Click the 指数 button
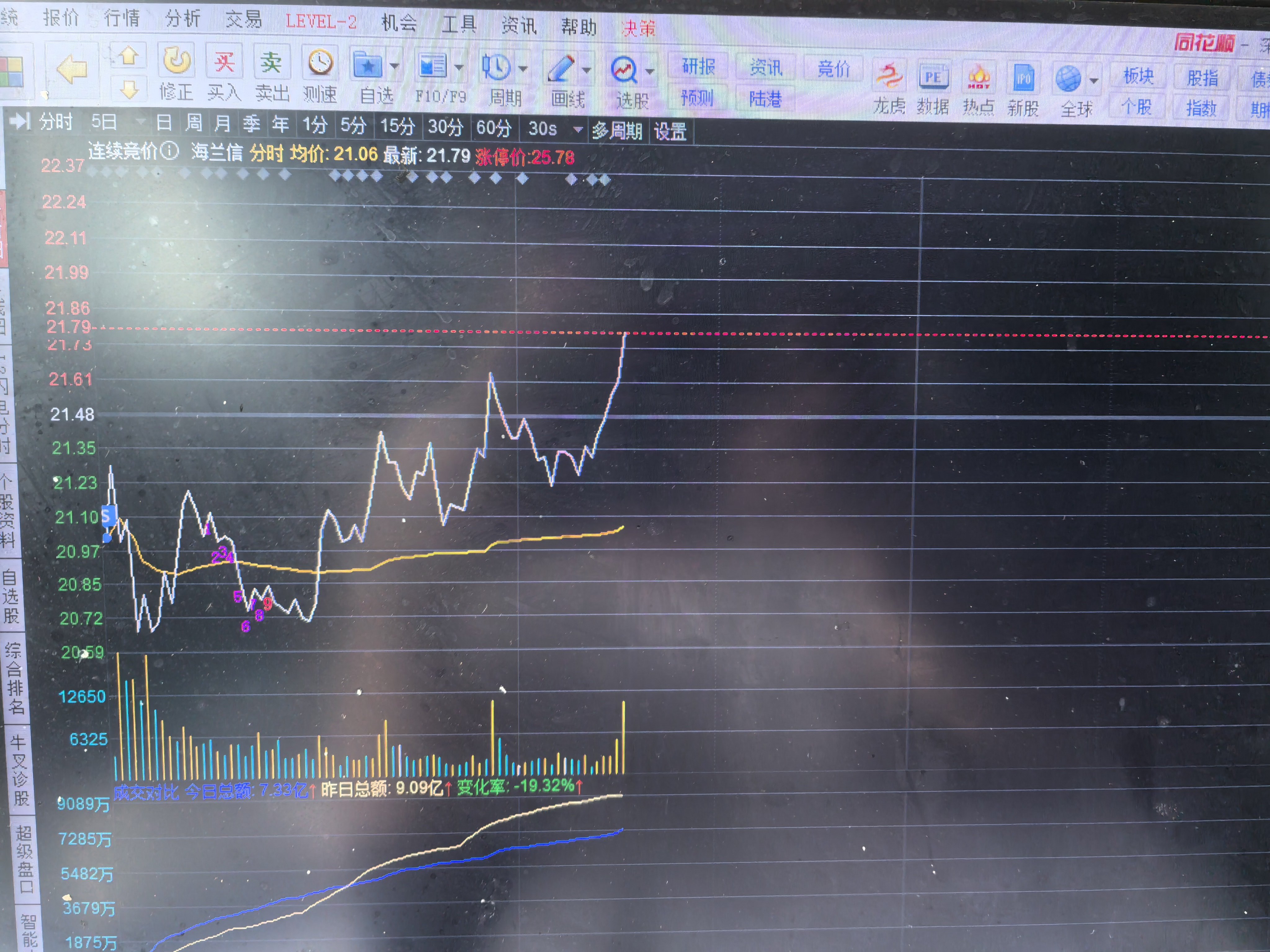Viewport: 1270px width, 952px height. click(x=1201, y=108)
